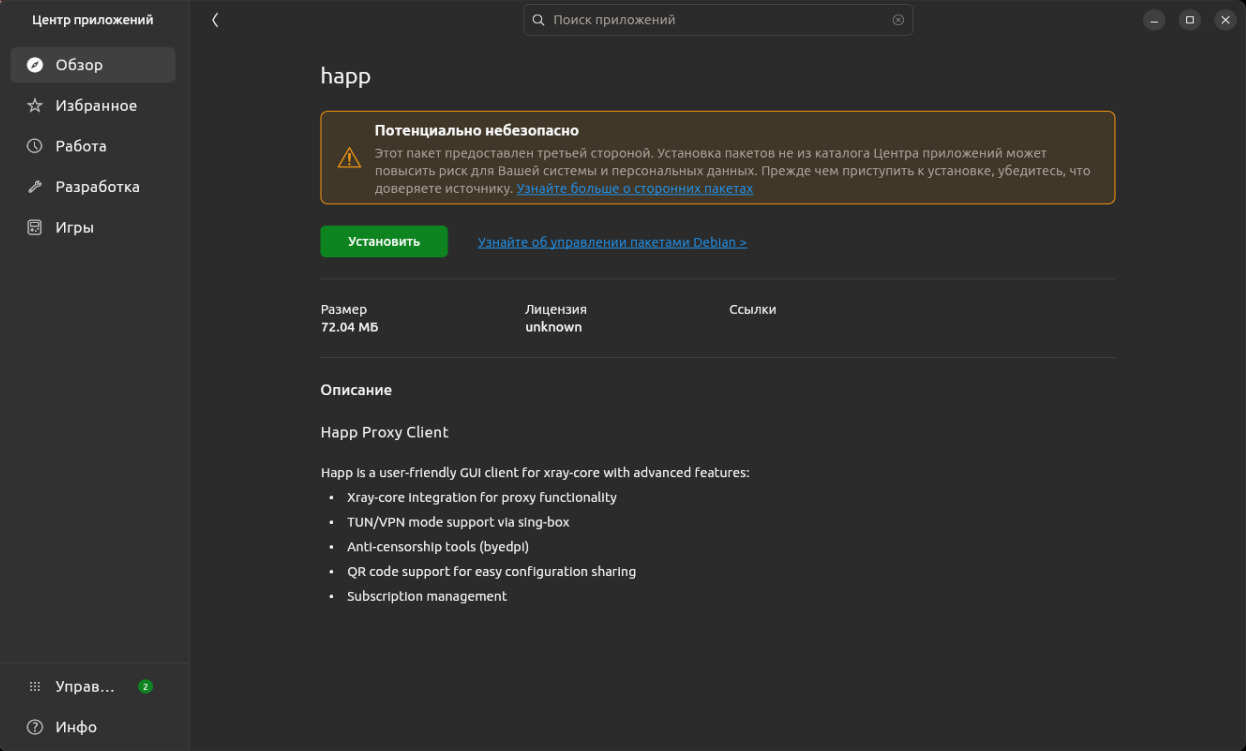
Task: Click 'Anti-censorship tools (byedpi)' line
Action: click(x=438, y=547)
